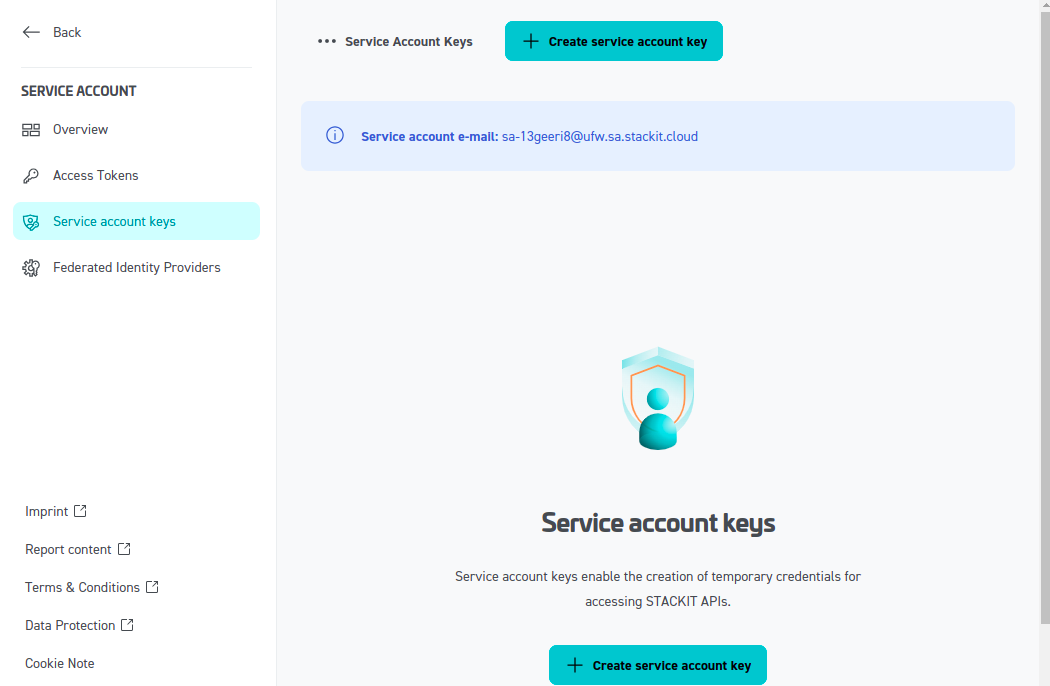Click the Report content external-link icon
The height and width of the screenshot is (686, 1050).
click(124, 549)
